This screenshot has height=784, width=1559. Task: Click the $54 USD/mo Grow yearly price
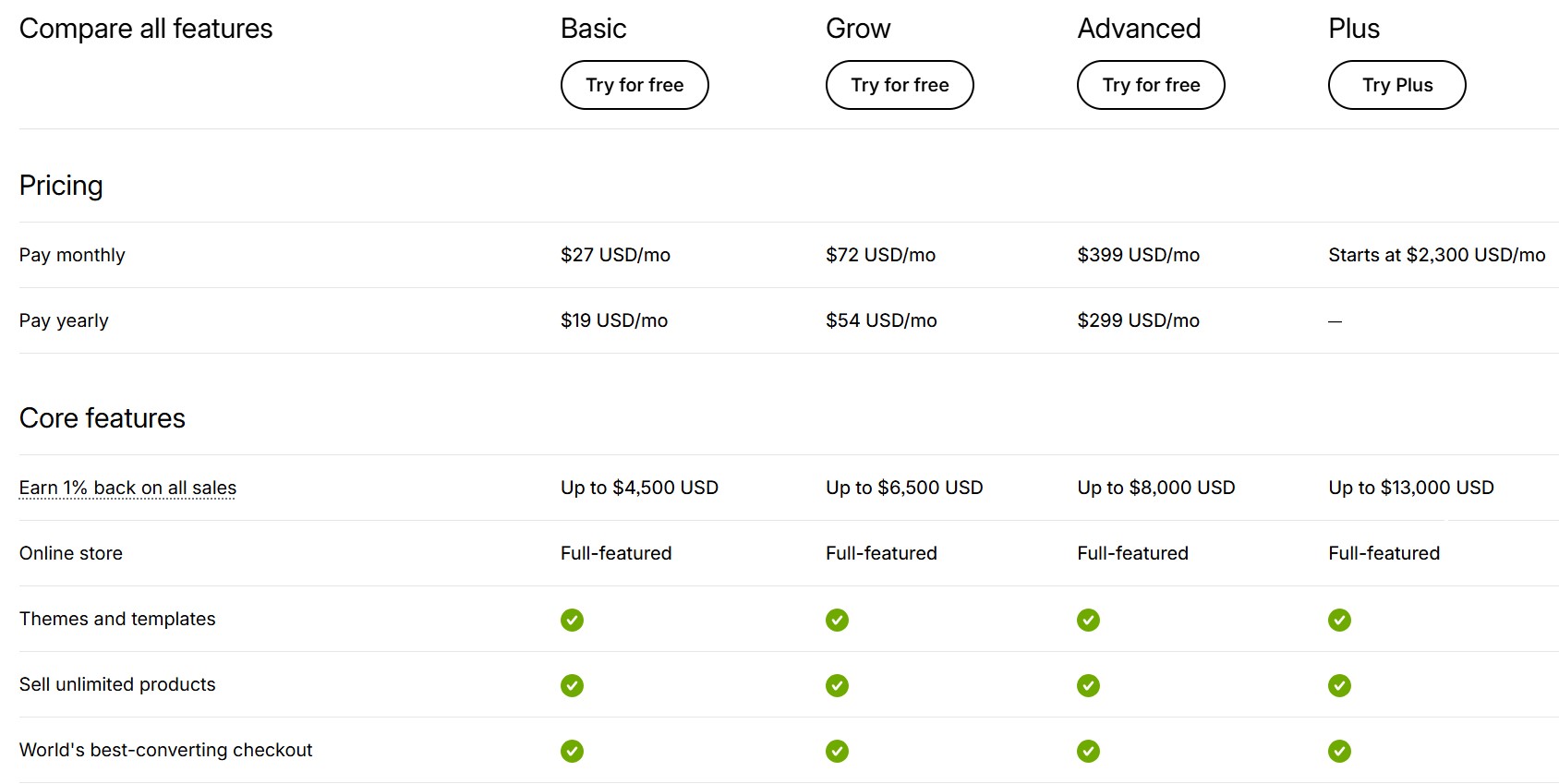coord(881,320)
